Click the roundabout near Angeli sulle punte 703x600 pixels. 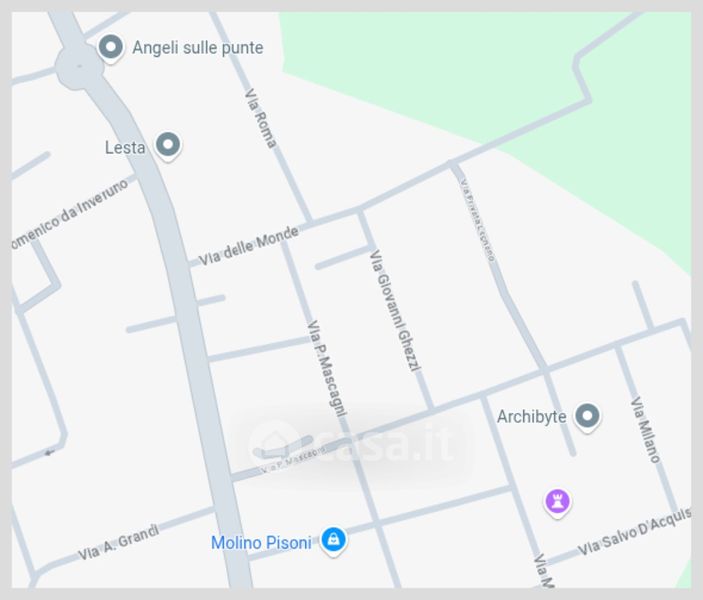coord(79,66)
